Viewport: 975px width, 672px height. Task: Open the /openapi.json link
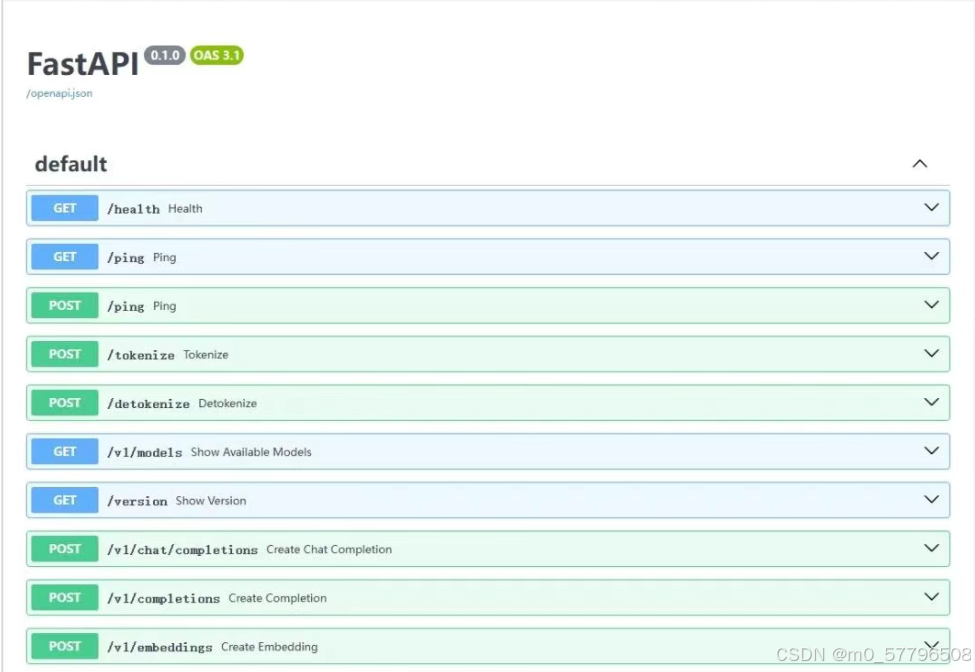click(59, 93)
